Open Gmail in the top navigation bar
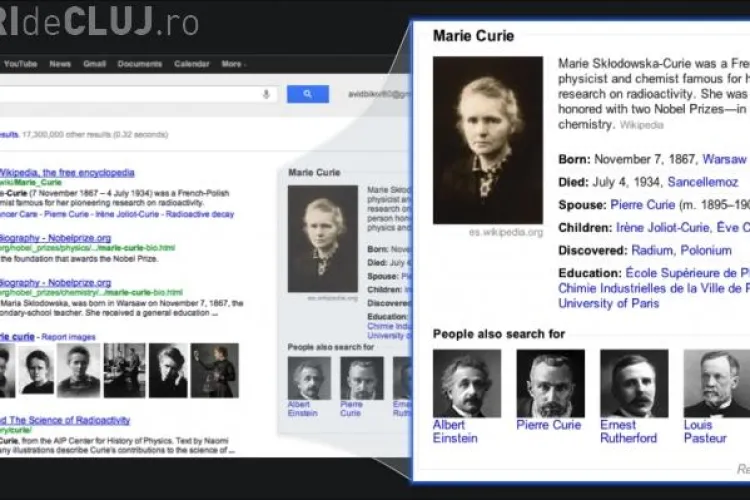Screen dimensions: 750x500 [94, 64]
